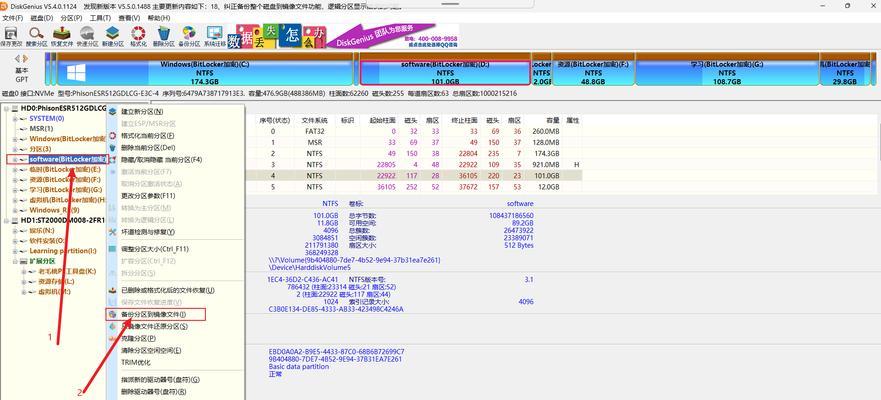Click the 文件系统 column header

[315, 120]
